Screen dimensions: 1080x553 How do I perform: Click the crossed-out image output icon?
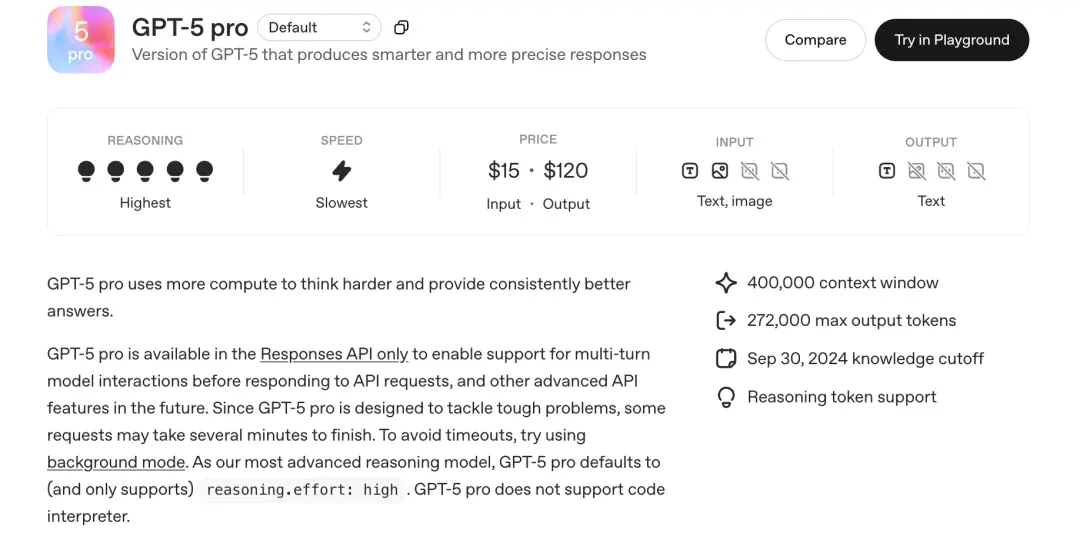pos(917,171)
